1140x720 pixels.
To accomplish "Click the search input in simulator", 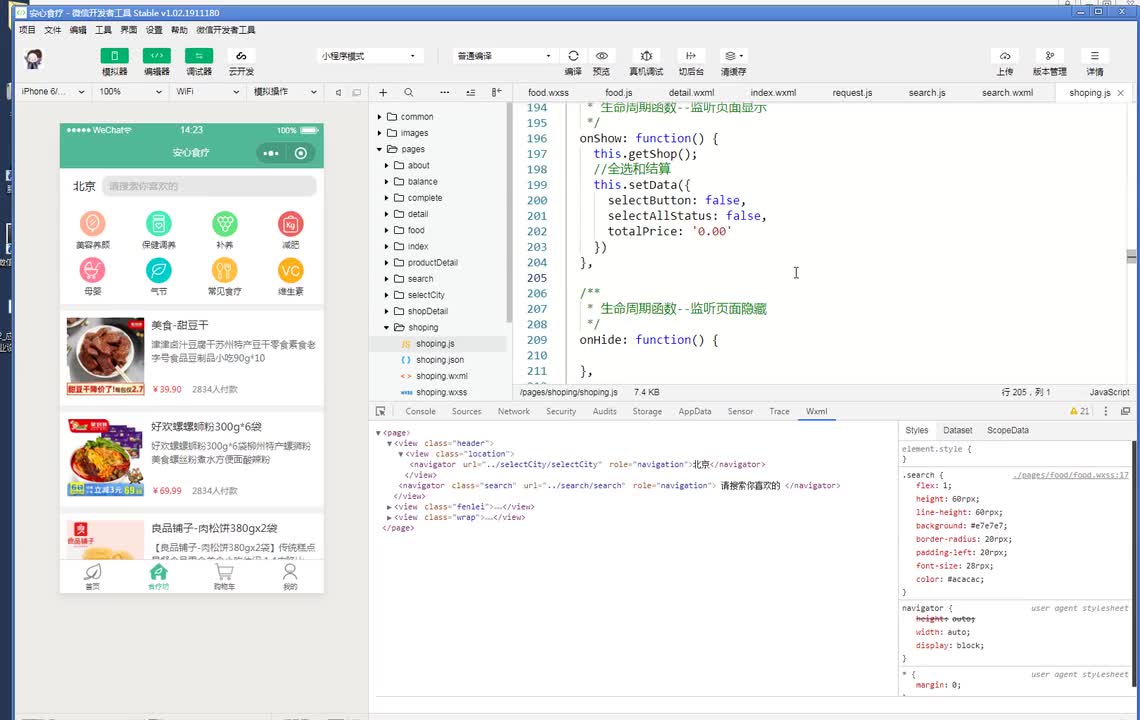I will click(209, 186).
